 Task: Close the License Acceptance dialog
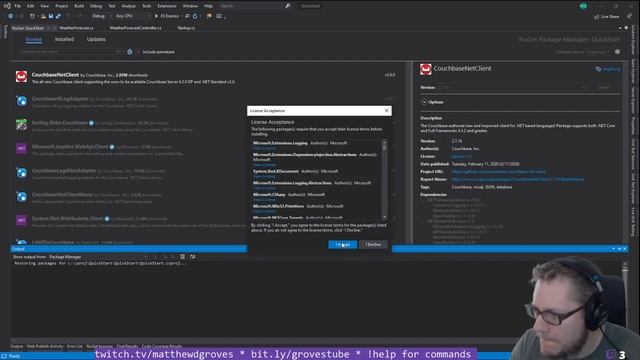coord(387,111)
